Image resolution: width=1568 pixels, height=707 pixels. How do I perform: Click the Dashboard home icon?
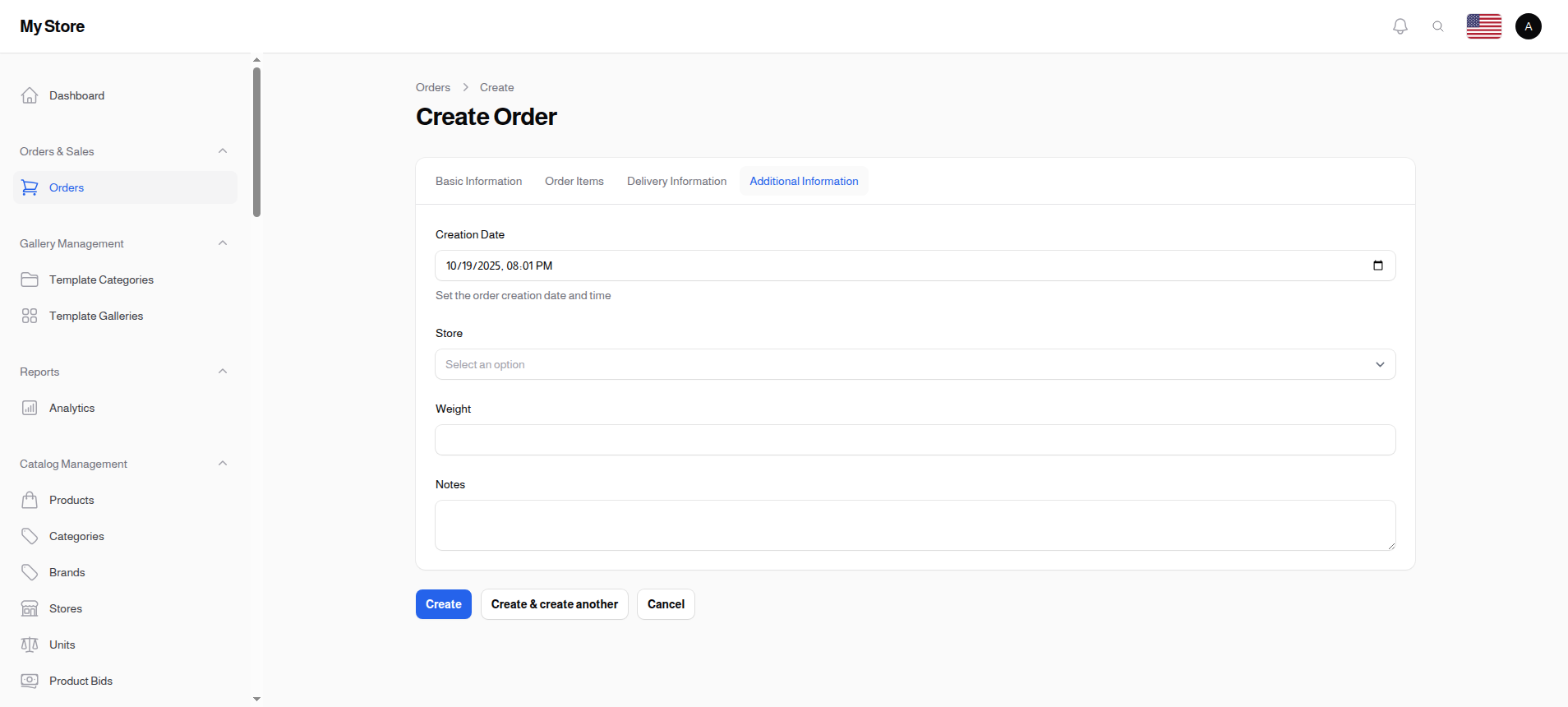click(x=30, y=95)
